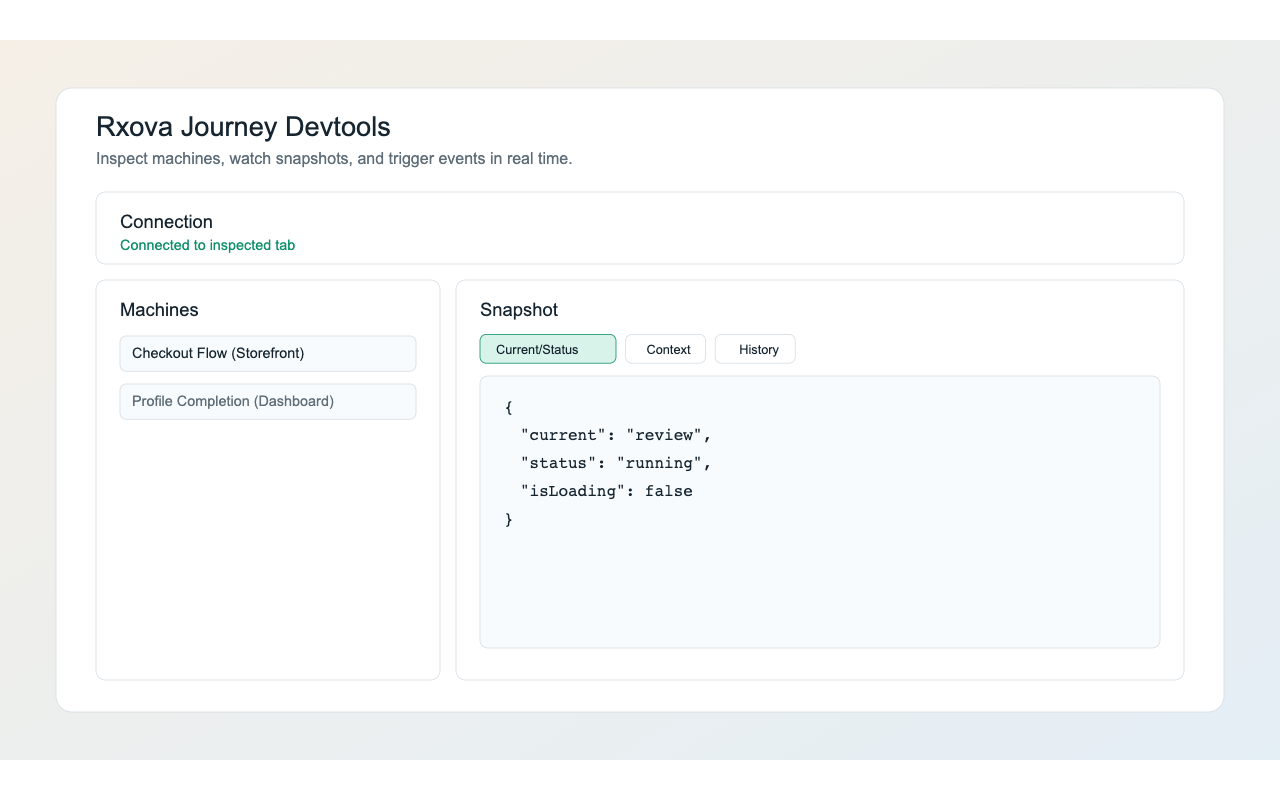The image size is (1280, 800).
Task: Click the opening brace in the snapshot
Action: (508, 407)
